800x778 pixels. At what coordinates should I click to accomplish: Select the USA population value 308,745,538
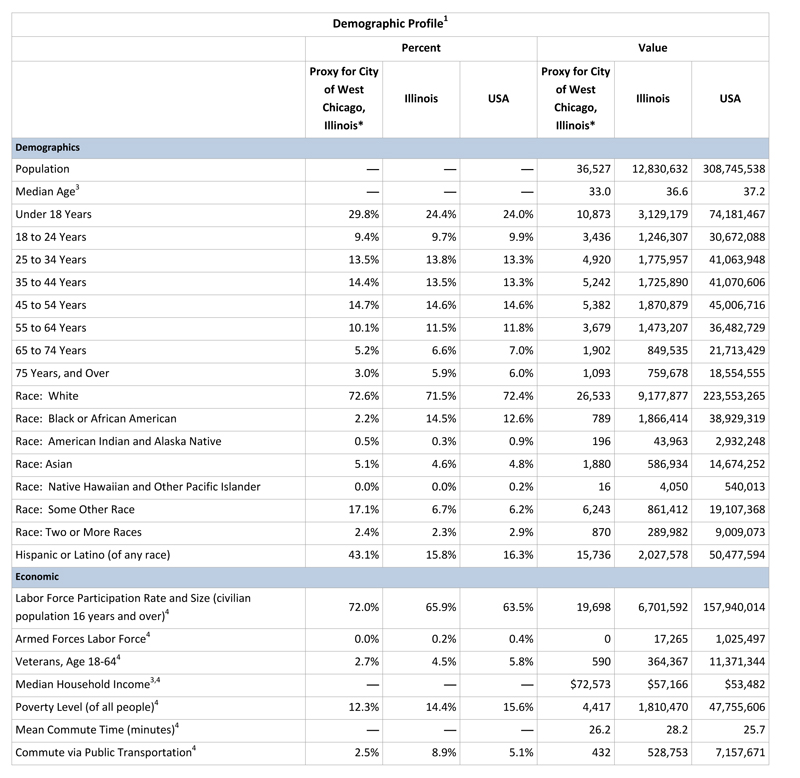click(x=734, y=169)
